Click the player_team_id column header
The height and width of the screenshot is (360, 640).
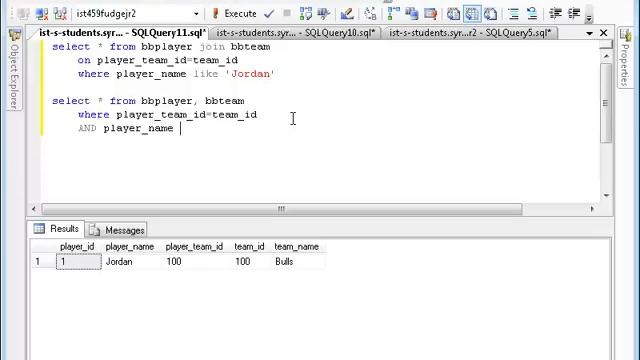click(x=194, y=247)
